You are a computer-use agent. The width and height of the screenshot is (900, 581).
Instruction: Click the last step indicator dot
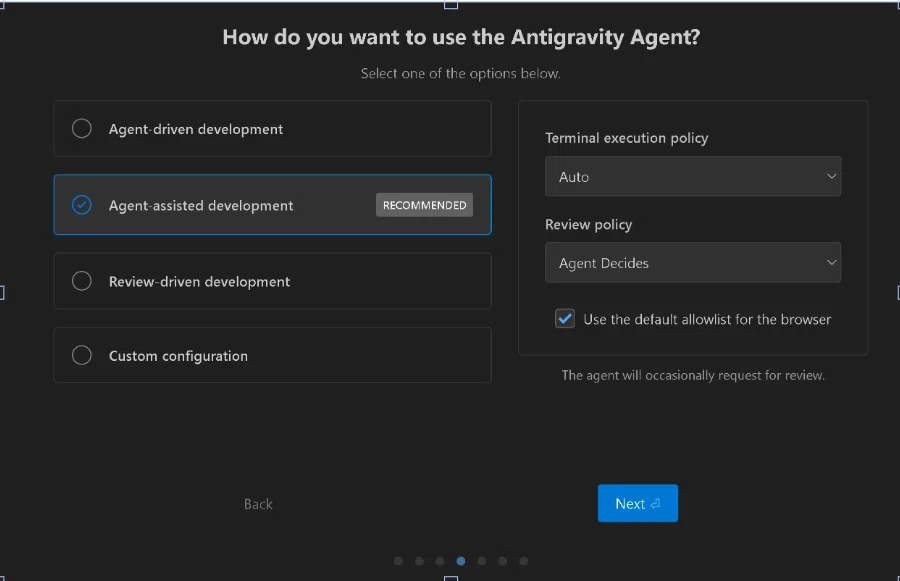523,561
